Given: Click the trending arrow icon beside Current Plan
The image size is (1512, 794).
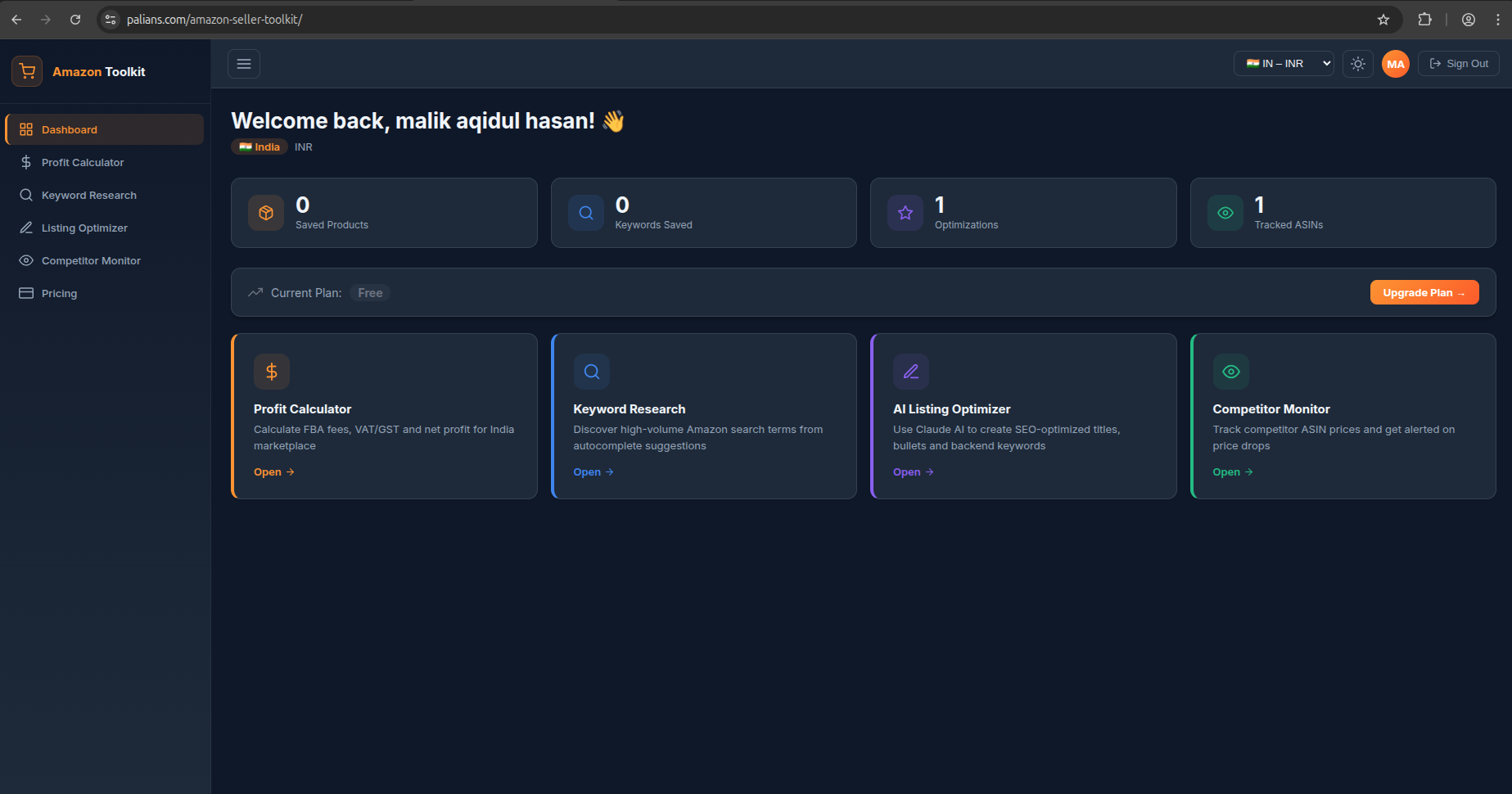Looking at the screenshot, I should coord(255,292).
